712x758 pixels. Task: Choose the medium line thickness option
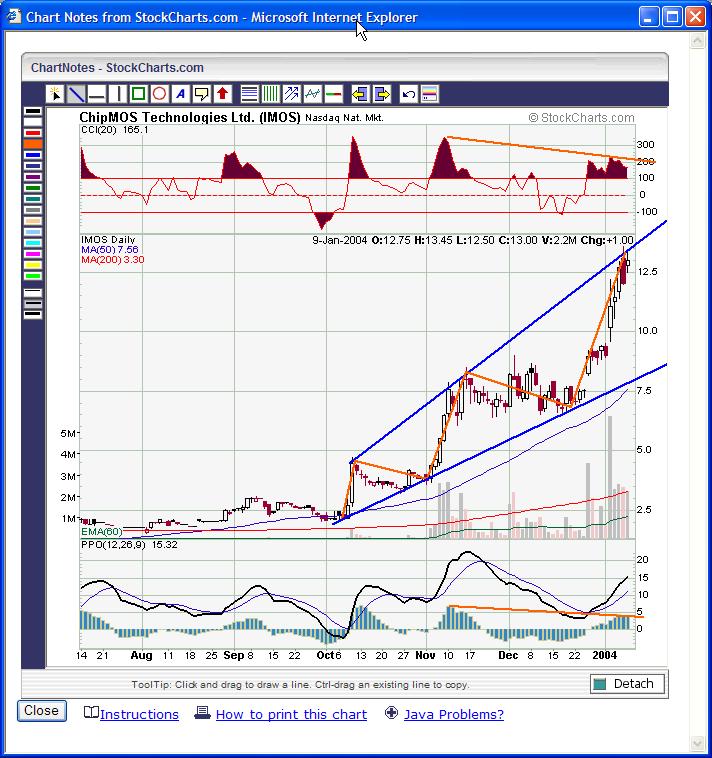[x=33, y=304]
